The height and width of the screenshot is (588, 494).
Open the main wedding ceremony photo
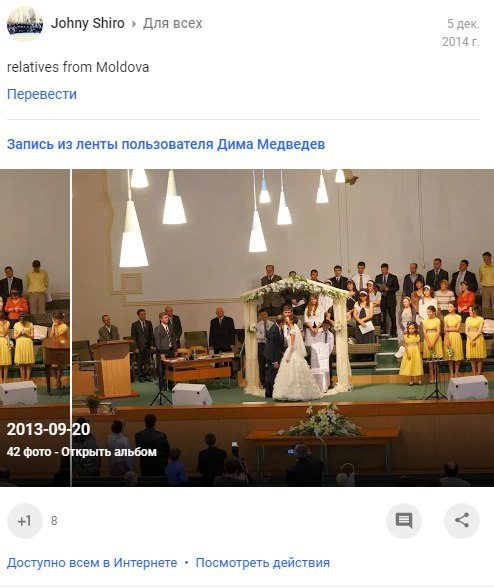point(283,328)
